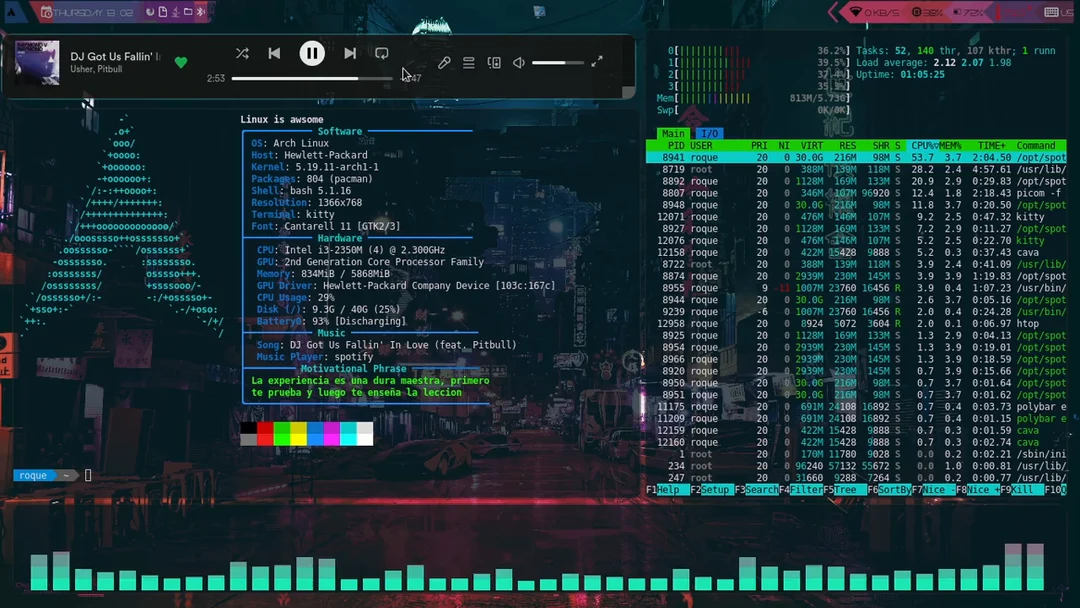Click the Arch logo in the top-left corner

tap(12, 10)
